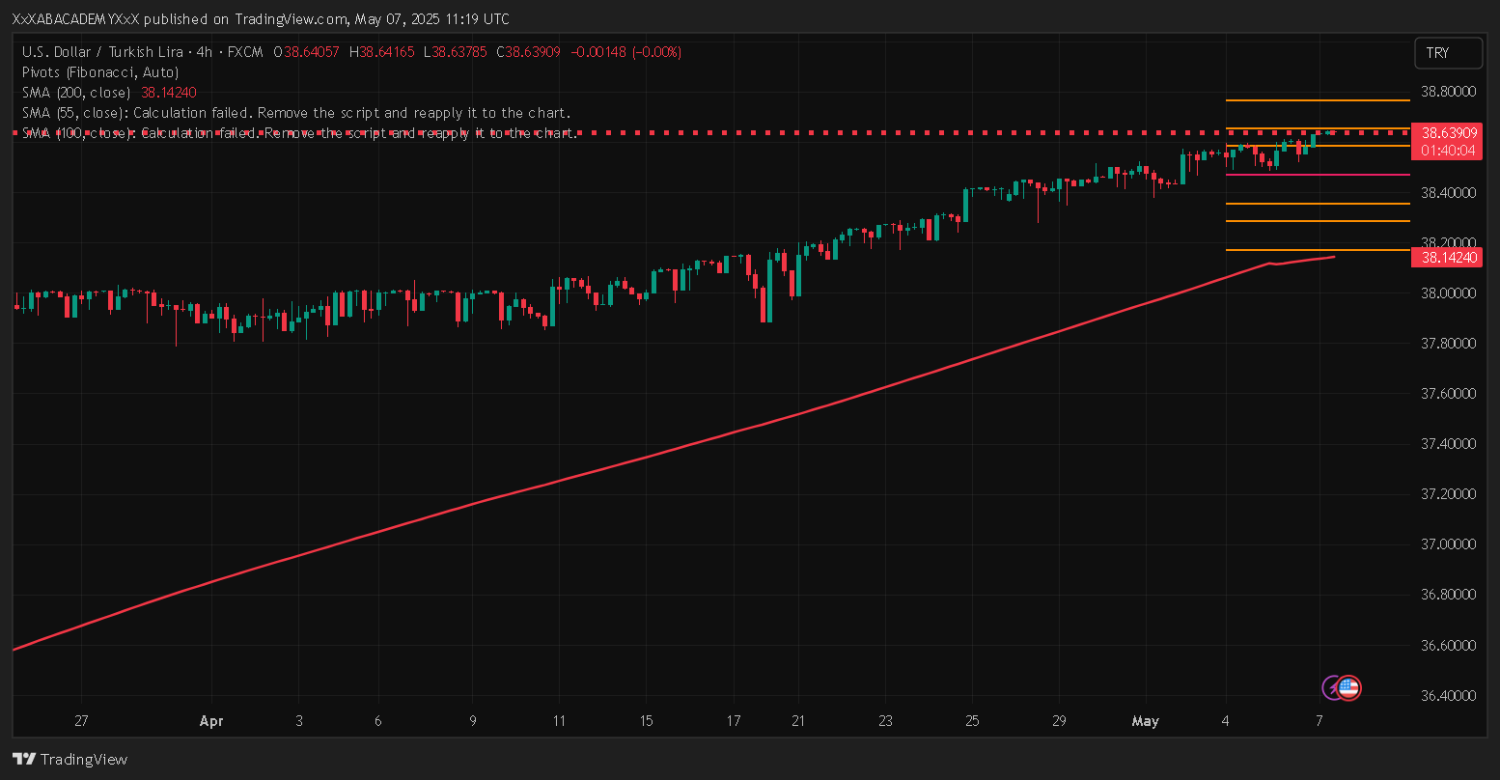This screenshot has height=780, width=1500.
Task: Click the change value −0.00148 (−0.00%)
Action: pos(626,52)
